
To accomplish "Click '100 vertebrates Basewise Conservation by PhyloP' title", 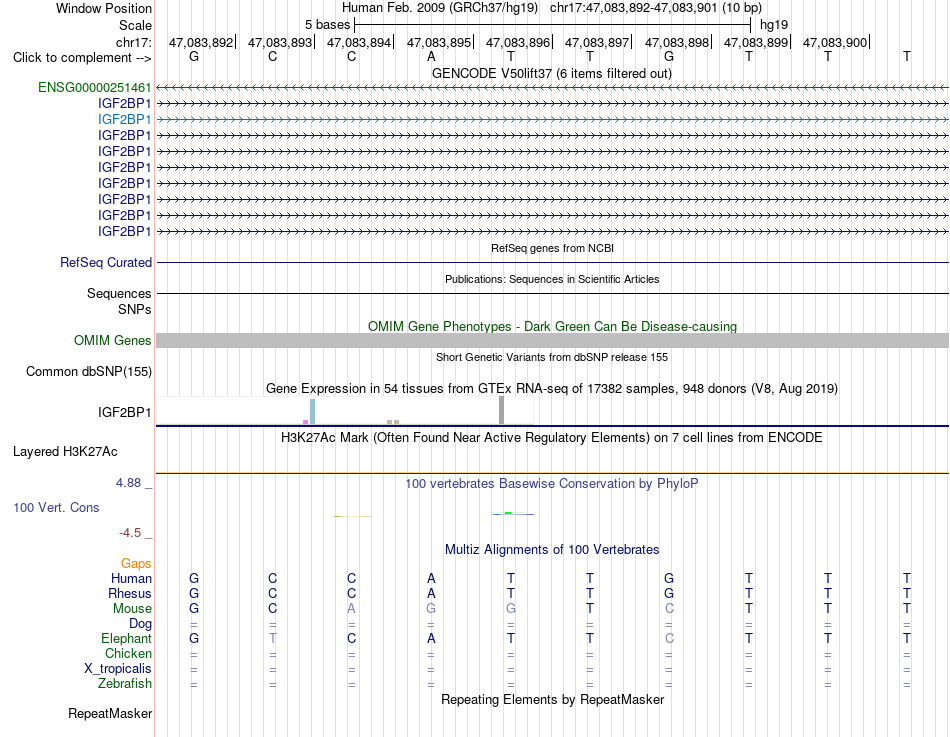I will point(552,484).
